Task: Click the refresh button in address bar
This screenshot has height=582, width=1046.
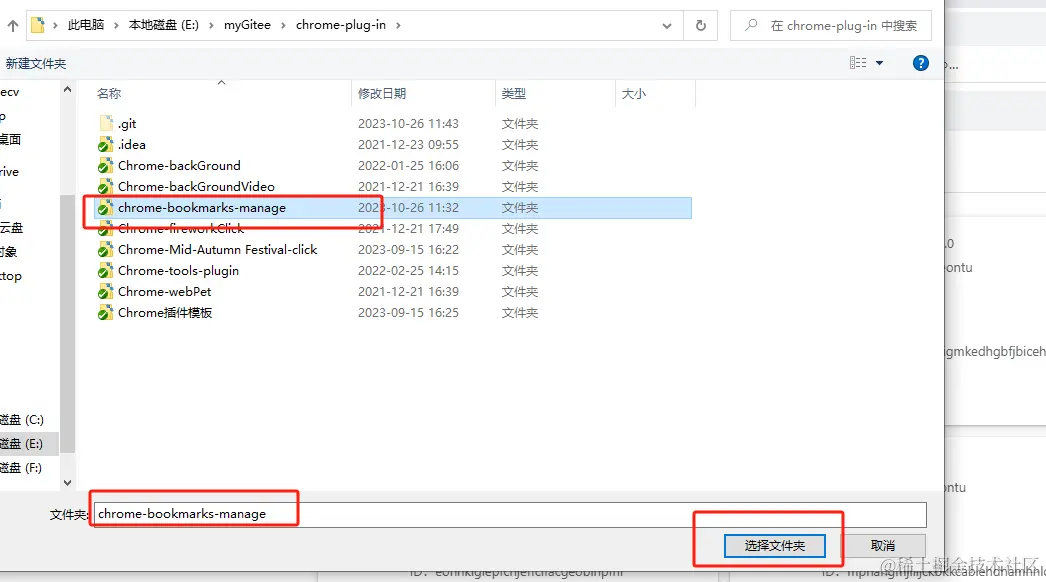Action: (700, 25)
